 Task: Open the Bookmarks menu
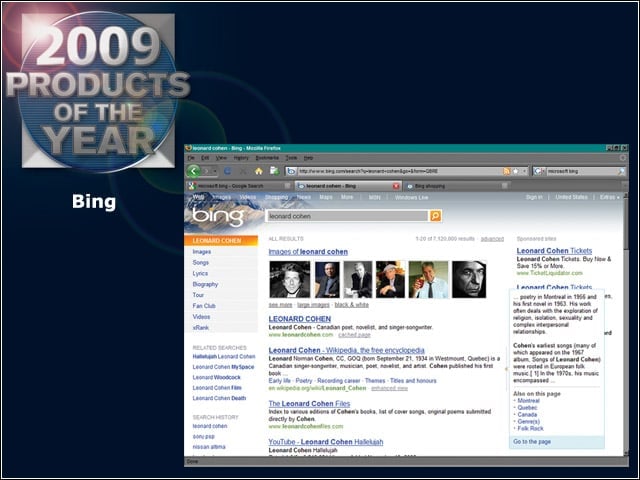click(267, 158)
